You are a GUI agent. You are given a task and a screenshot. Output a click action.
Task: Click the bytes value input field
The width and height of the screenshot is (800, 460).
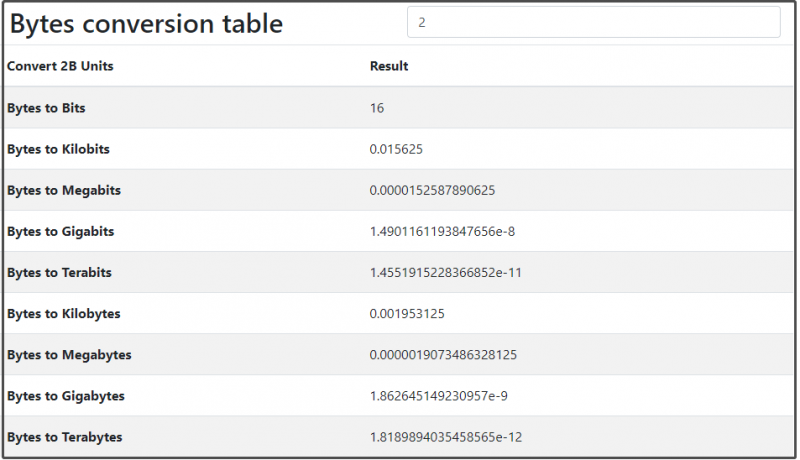click(593, 22)
